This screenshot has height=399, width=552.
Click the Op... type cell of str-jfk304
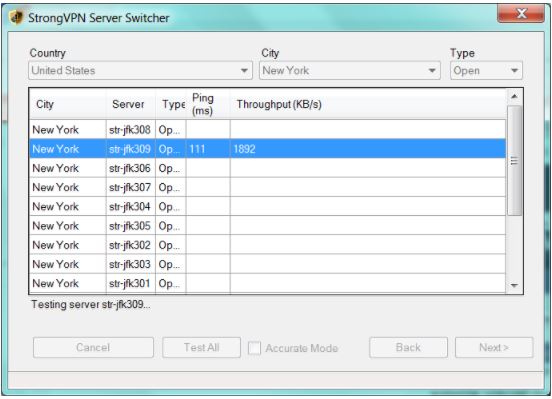coord(171,206)
